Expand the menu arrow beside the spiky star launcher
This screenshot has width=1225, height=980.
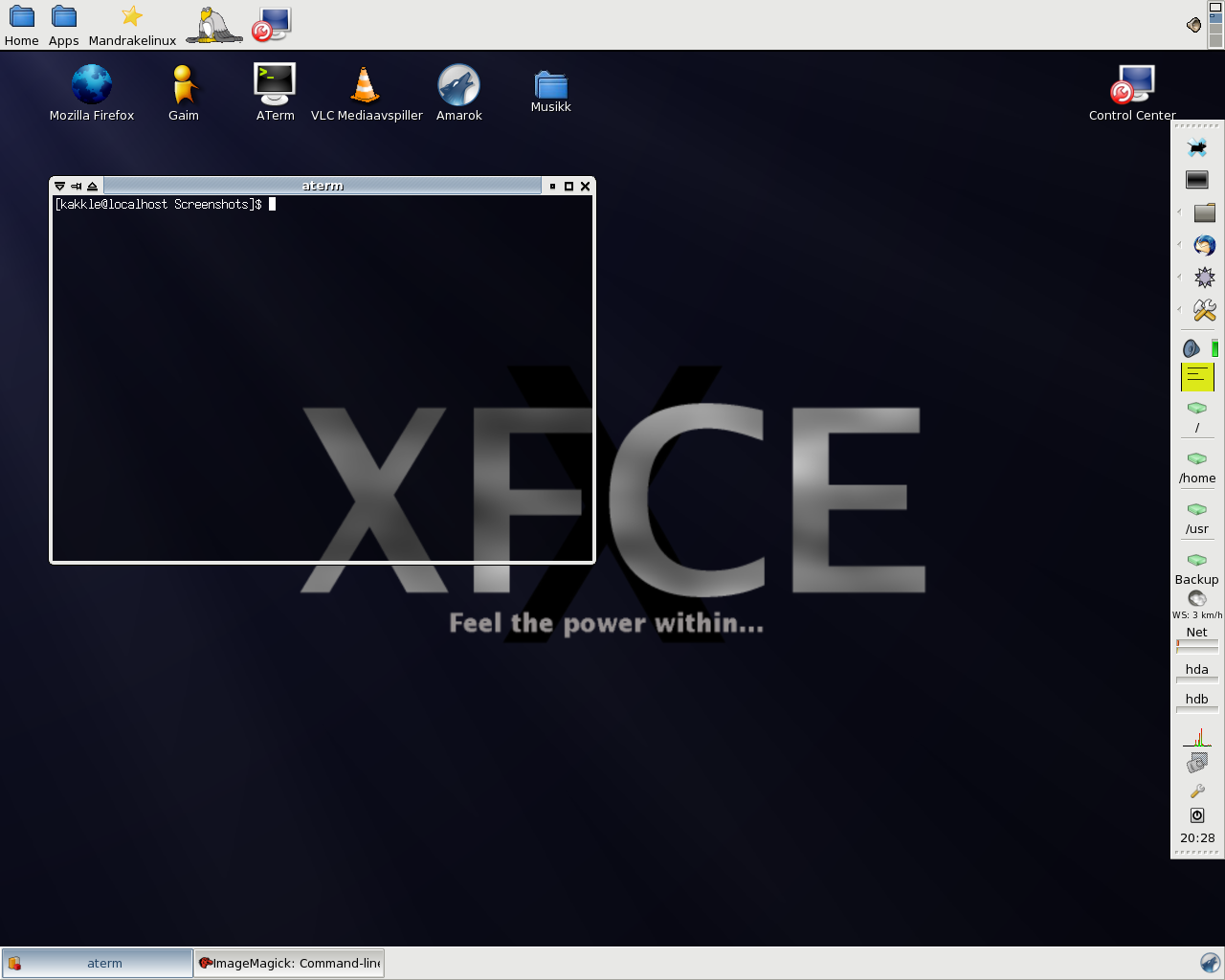(x=1179, y=277)
